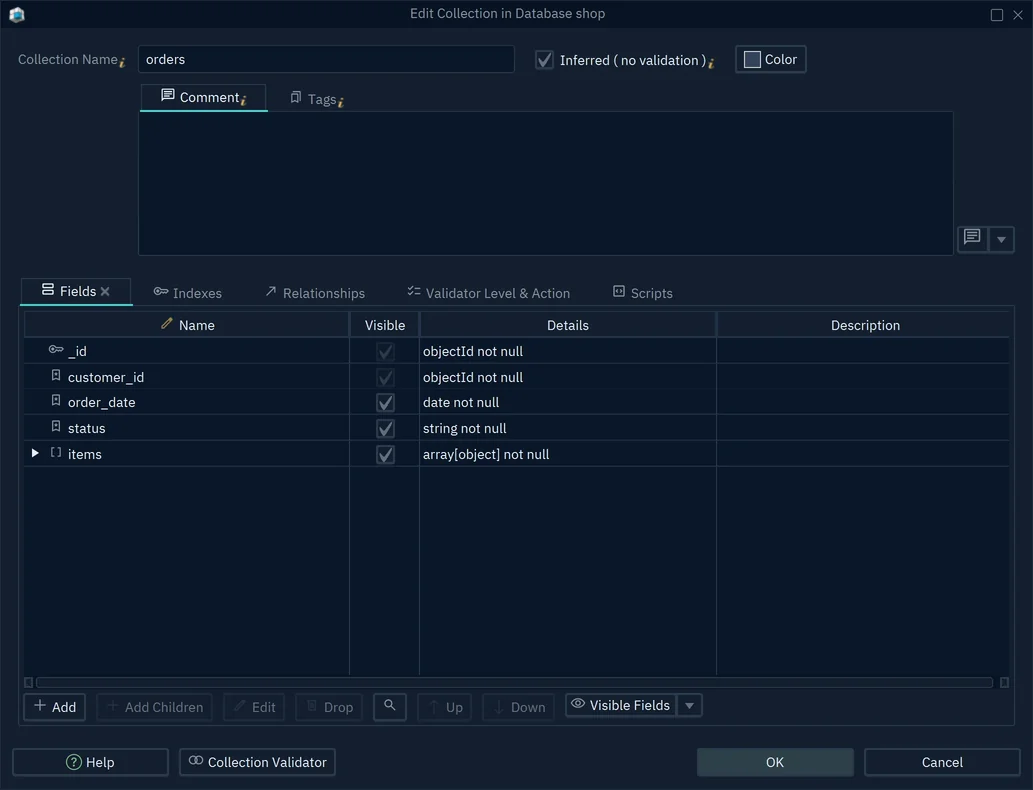Select the order_date field name

(x=101, y=402)
